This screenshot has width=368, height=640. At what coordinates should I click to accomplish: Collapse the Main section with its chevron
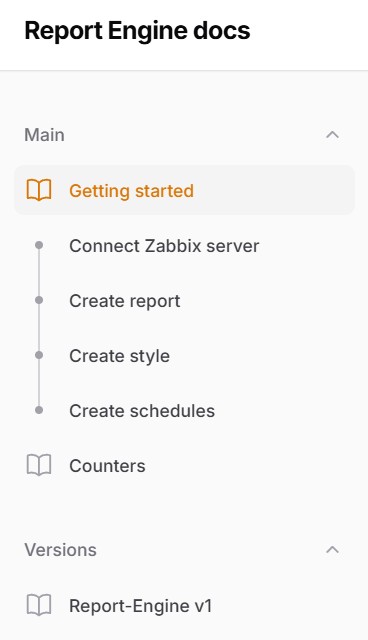(x=333, y=135)
